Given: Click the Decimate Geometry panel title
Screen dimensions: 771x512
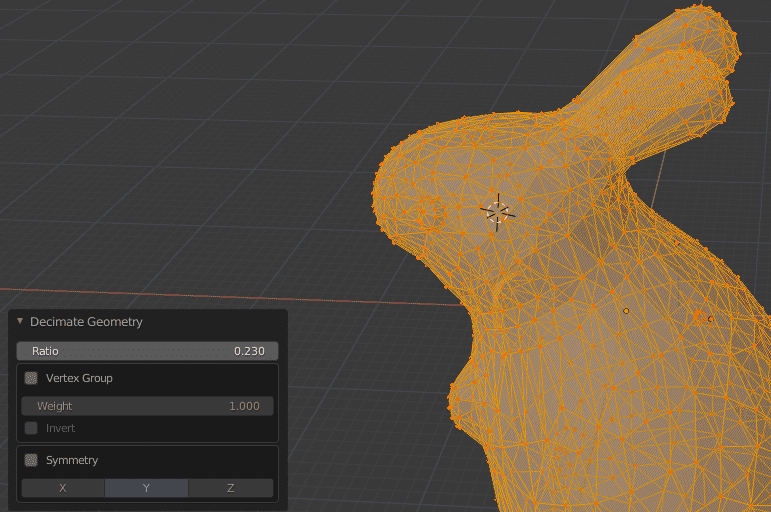Looking at the screenshot, I should pyautogui.click(x=86, y=322).
